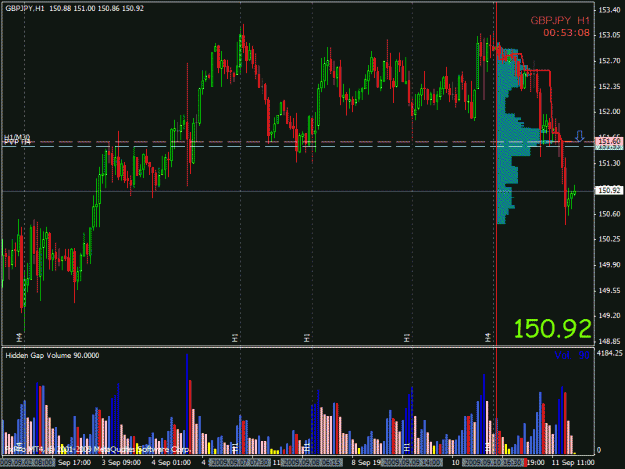Click the 149.20 price axis label

click(x=609, y=316)
